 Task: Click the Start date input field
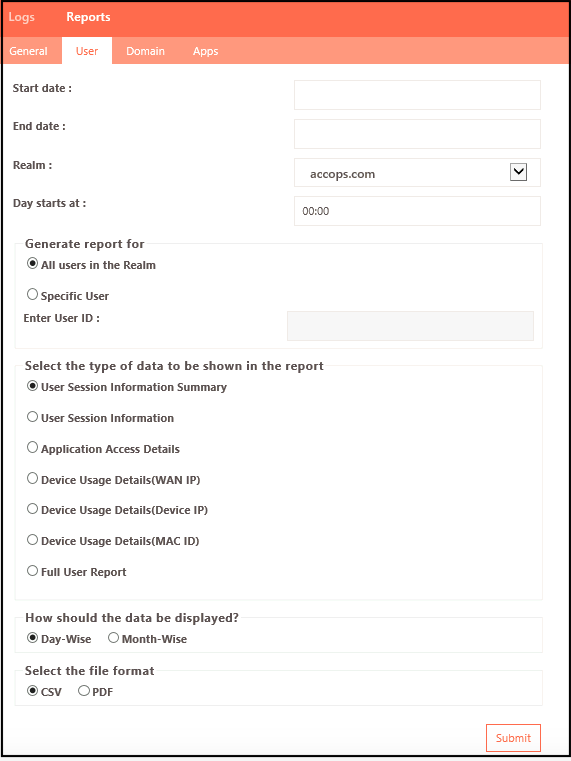417,95
